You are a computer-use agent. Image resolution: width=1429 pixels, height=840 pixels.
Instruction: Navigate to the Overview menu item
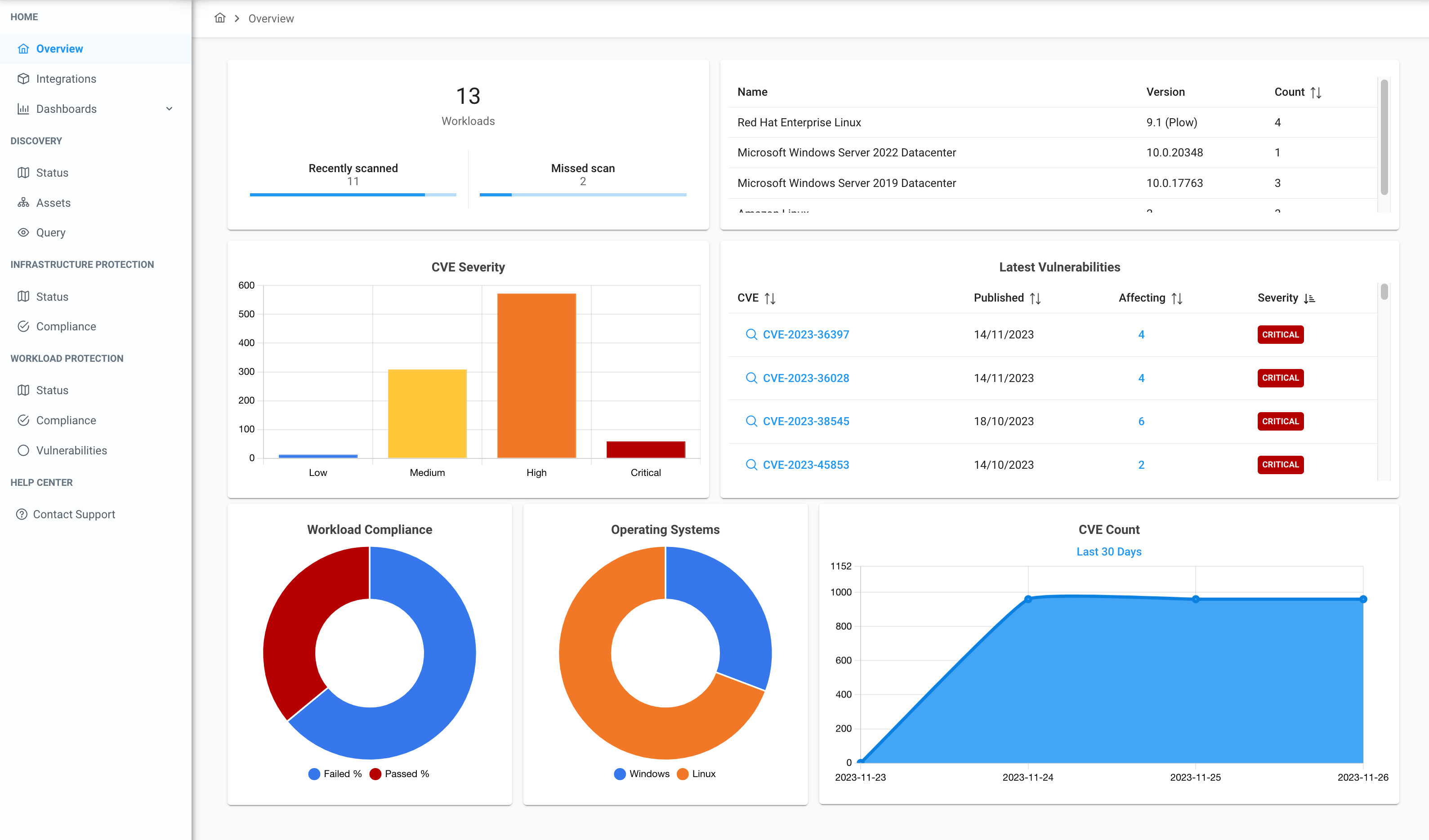pyautogui.click(x=59, y=48)
